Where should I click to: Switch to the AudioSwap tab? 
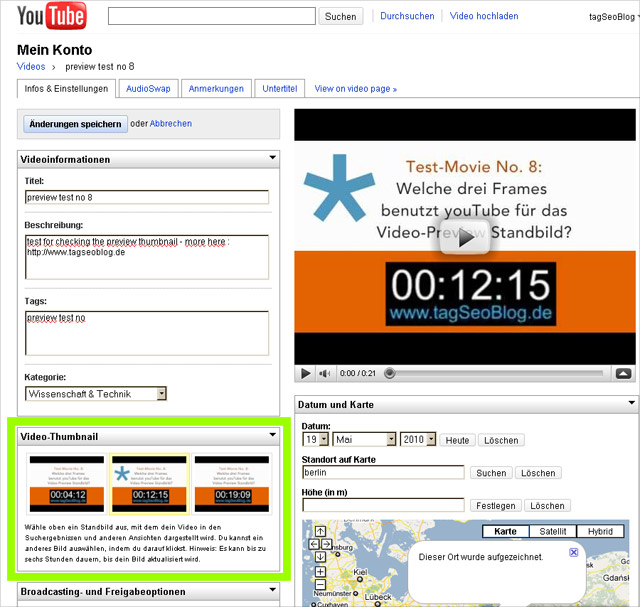(x=148, y=89)
